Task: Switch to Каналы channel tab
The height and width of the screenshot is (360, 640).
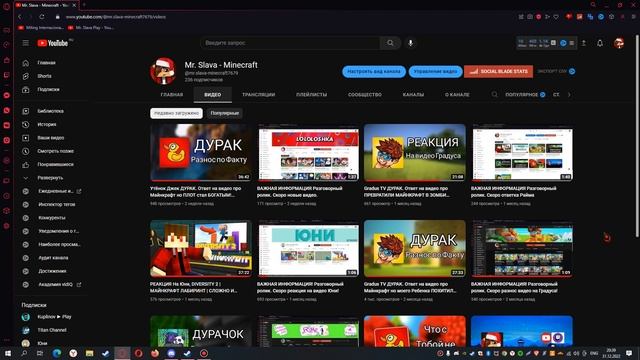Action: click(413, 95)
